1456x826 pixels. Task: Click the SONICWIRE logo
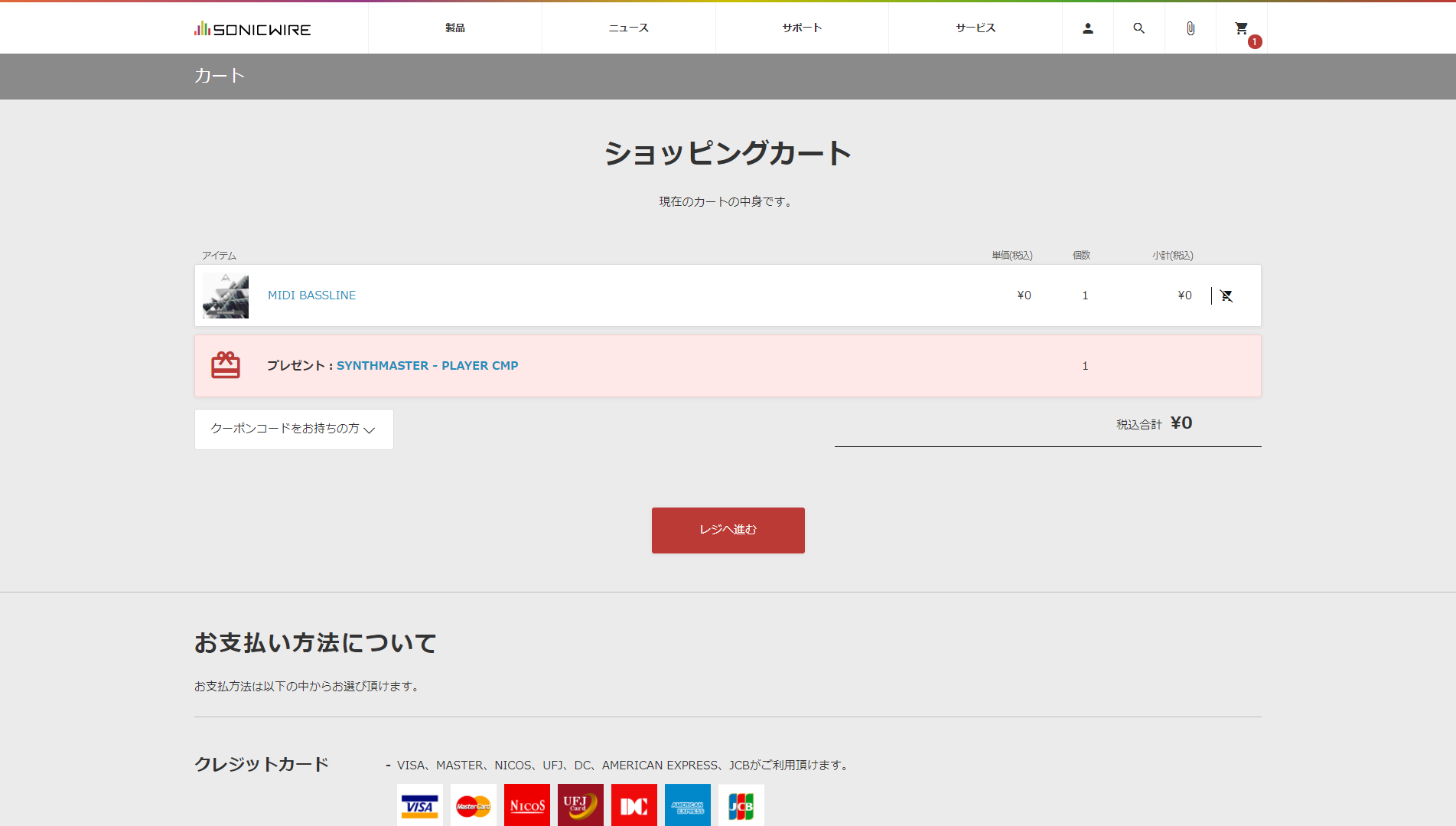(252, 29)
